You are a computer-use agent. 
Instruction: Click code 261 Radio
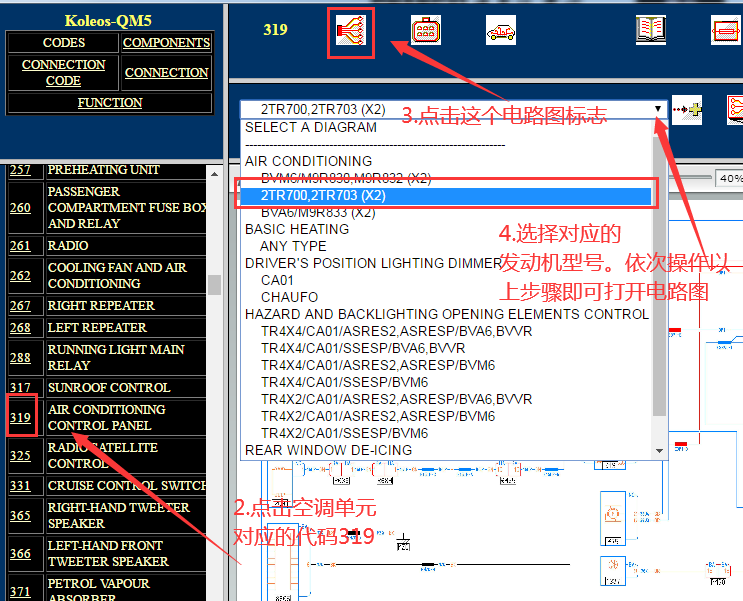pyautogui.click(x=20, y=246)
